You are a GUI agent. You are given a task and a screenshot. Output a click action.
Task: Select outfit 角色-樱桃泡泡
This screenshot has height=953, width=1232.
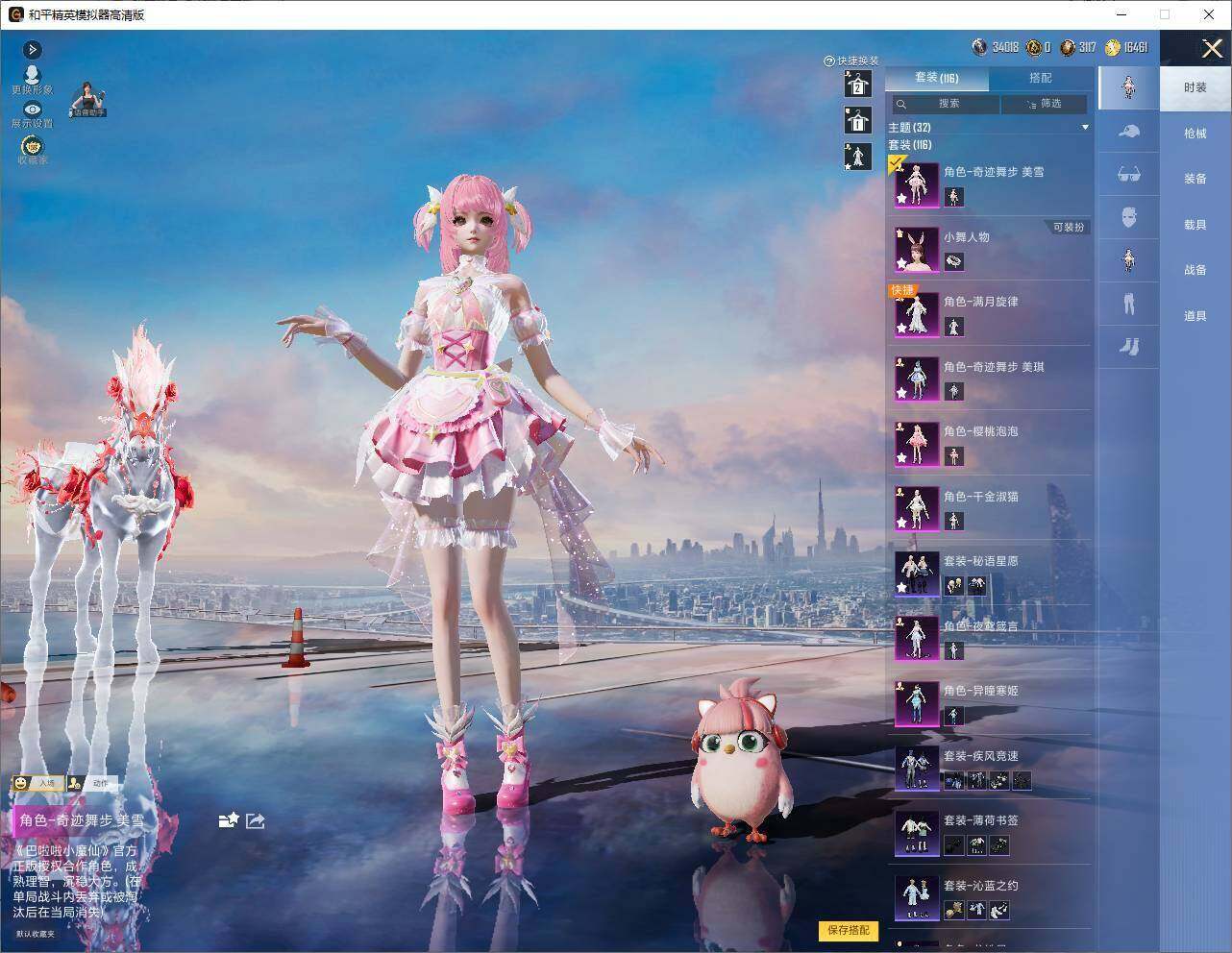coord(990,444)
